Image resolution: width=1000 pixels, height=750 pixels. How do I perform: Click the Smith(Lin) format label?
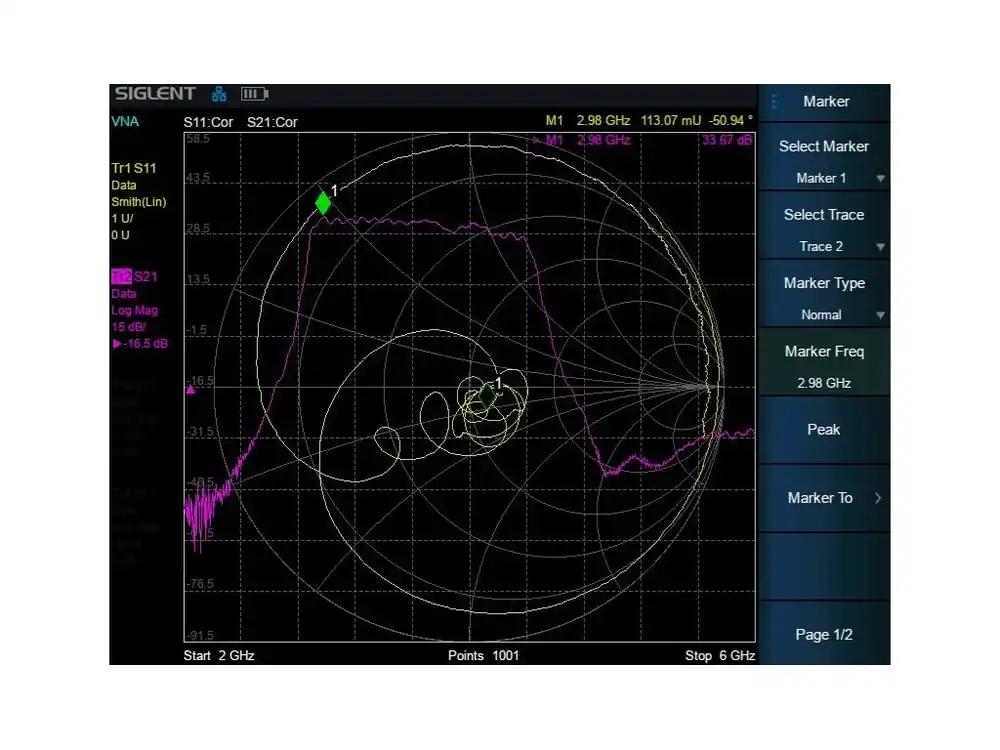(x=138, y=202)
